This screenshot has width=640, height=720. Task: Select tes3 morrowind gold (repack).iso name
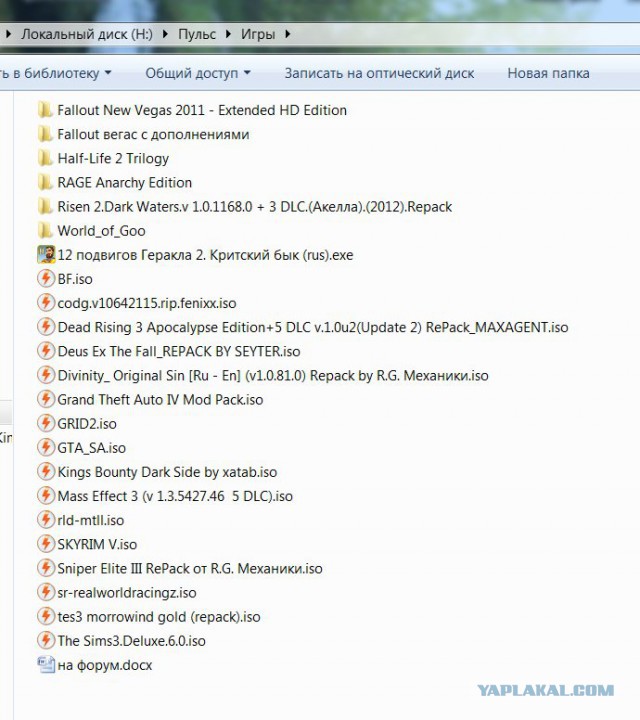(159, 616)
